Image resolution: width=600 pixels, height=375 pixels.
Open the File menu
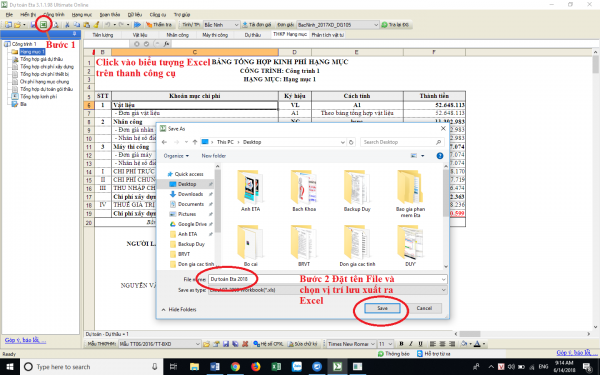(9, 15)
